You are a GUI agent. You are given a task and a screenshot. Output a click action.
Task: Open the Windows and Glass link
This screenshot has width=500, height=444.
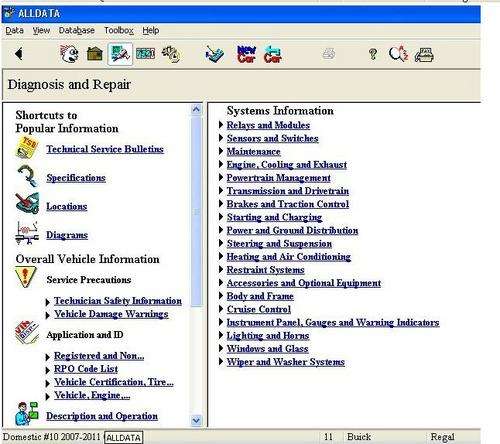tap(267, 349)
